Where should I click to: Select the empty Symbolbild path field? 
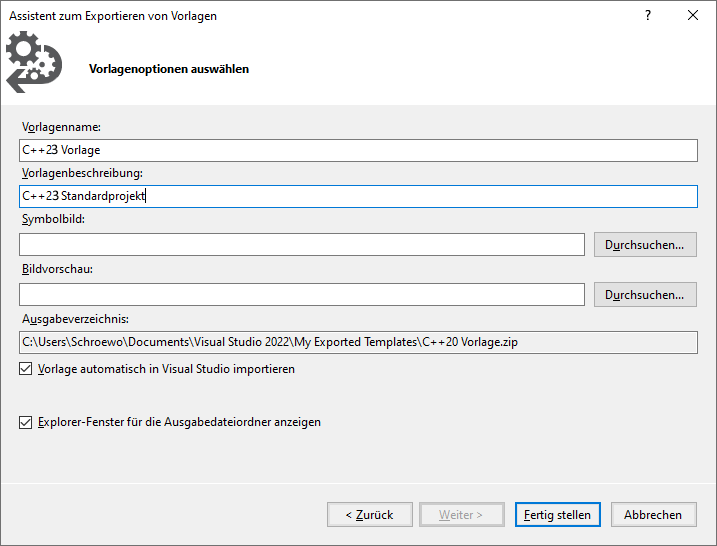point(302,245)
